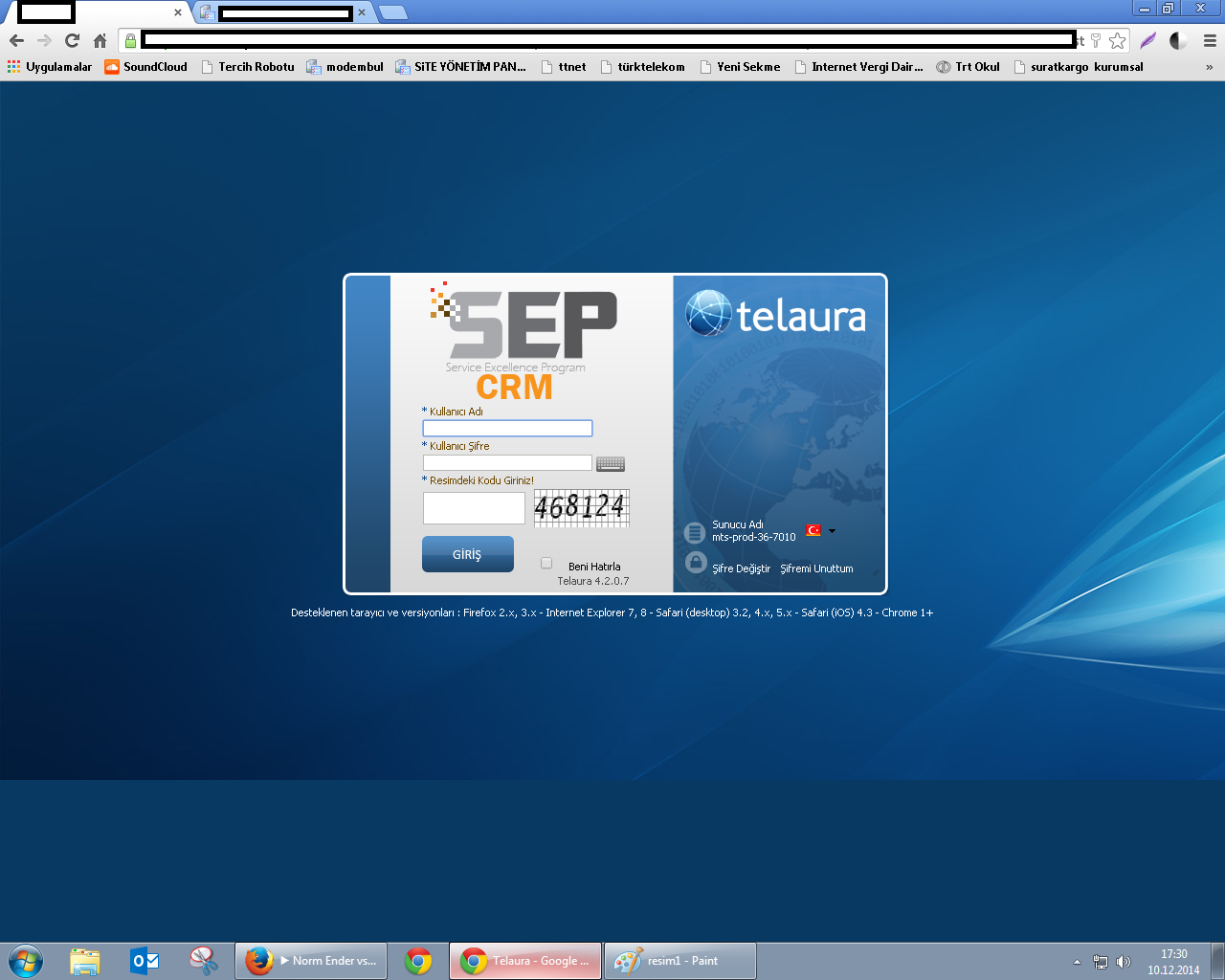Click the server stack icon beside Sunucu Adı
This screenshot has width=1225, height=980.
click(695, 532)
